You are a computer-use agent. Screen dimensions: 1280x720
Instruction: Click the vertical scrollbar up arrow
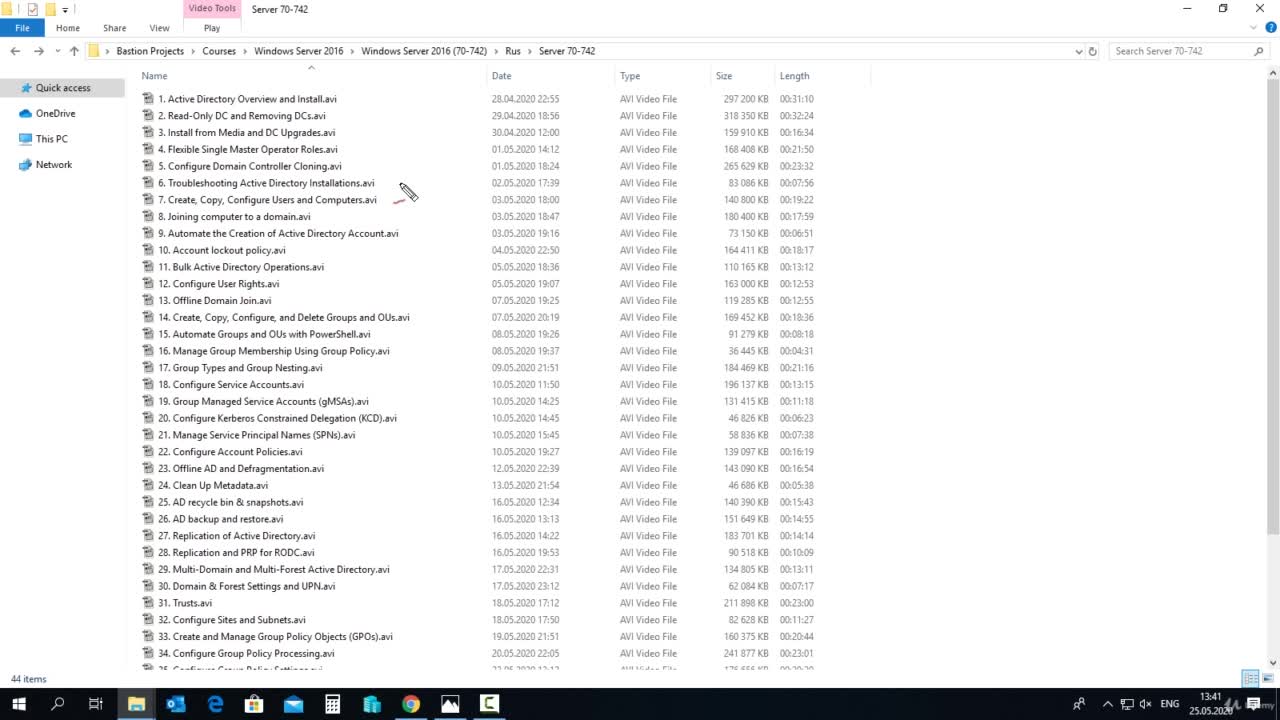[1273, 73]
